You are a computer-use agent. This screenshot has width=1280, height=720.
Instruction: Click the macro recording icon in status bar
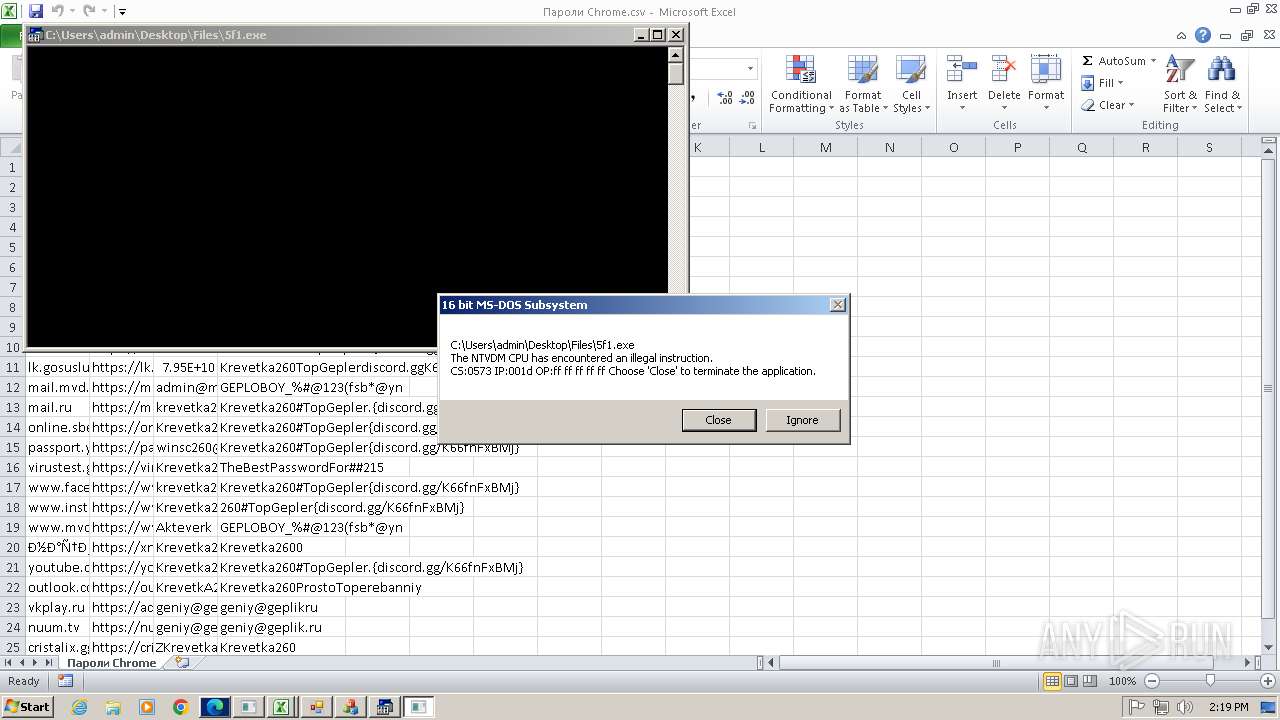coord(65,681)
